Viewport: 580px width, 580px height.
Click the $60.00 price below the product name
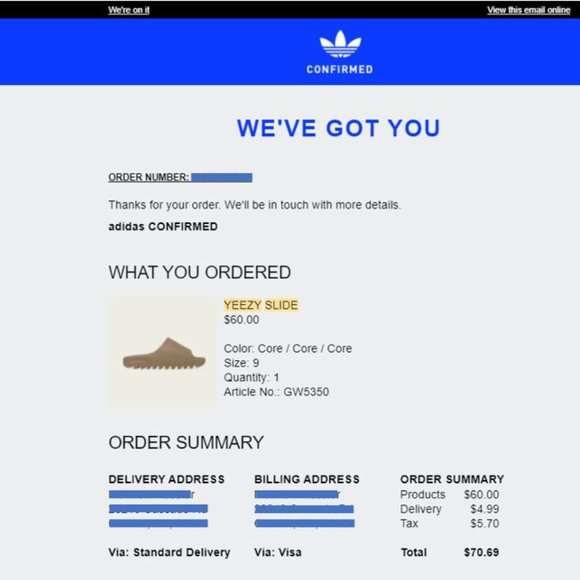pos(241,320)
